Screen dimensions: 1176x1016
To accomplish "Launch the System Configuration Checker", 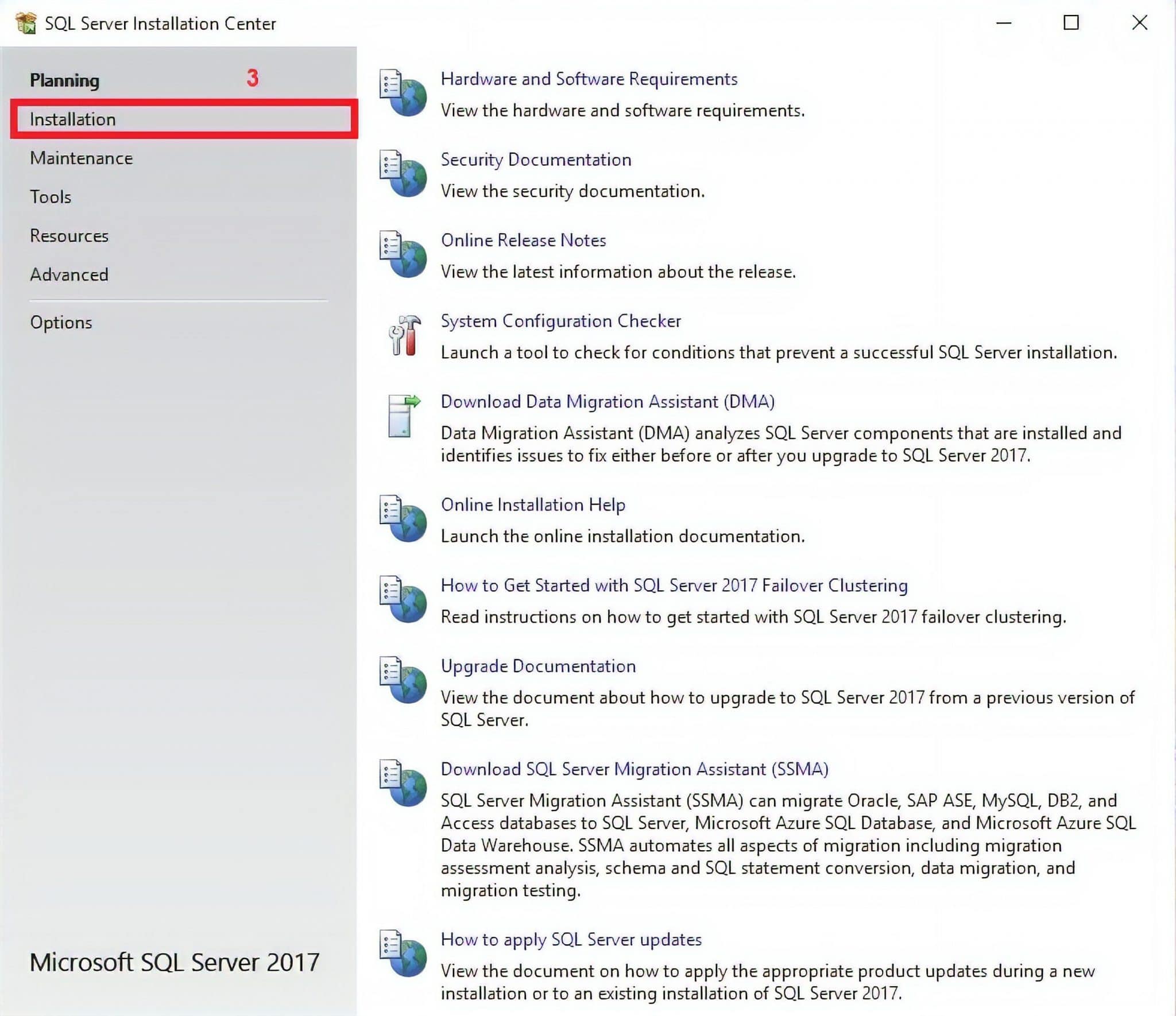I will coord(560,321).
